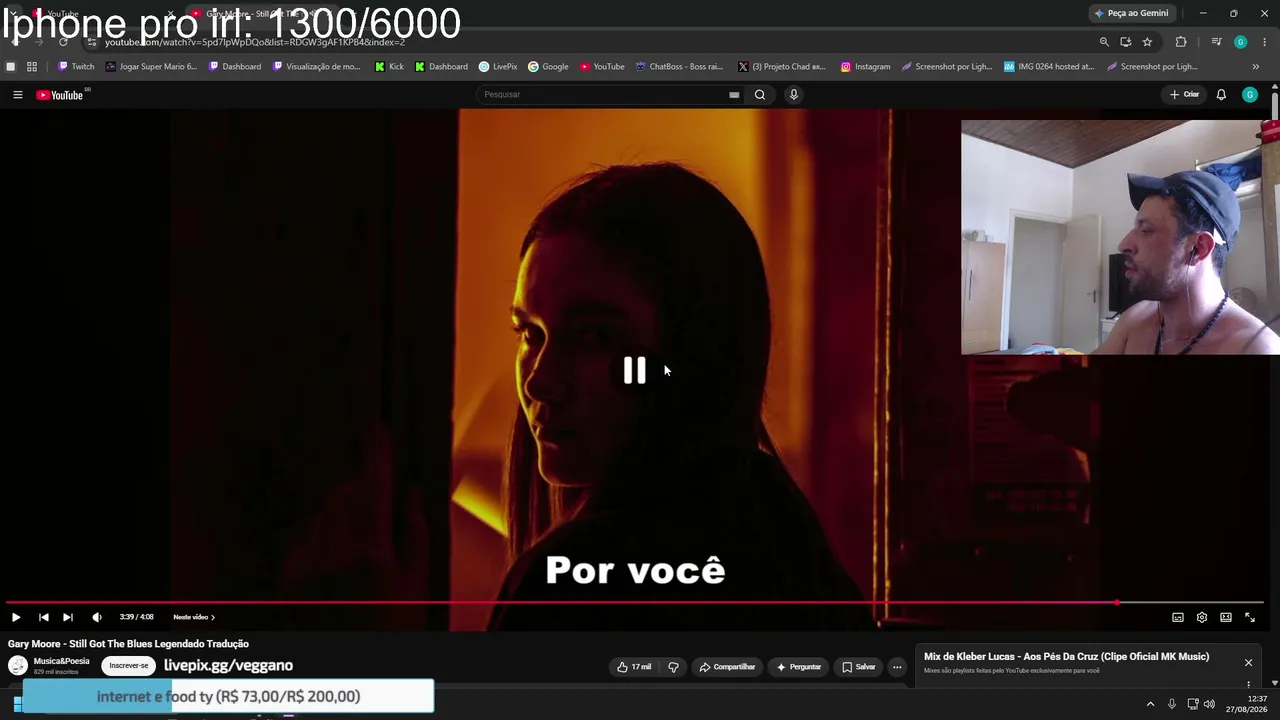This screenshot has width=1280, height=720.
Task: Go to the YouTube home logo
Action: click(60, 95)
